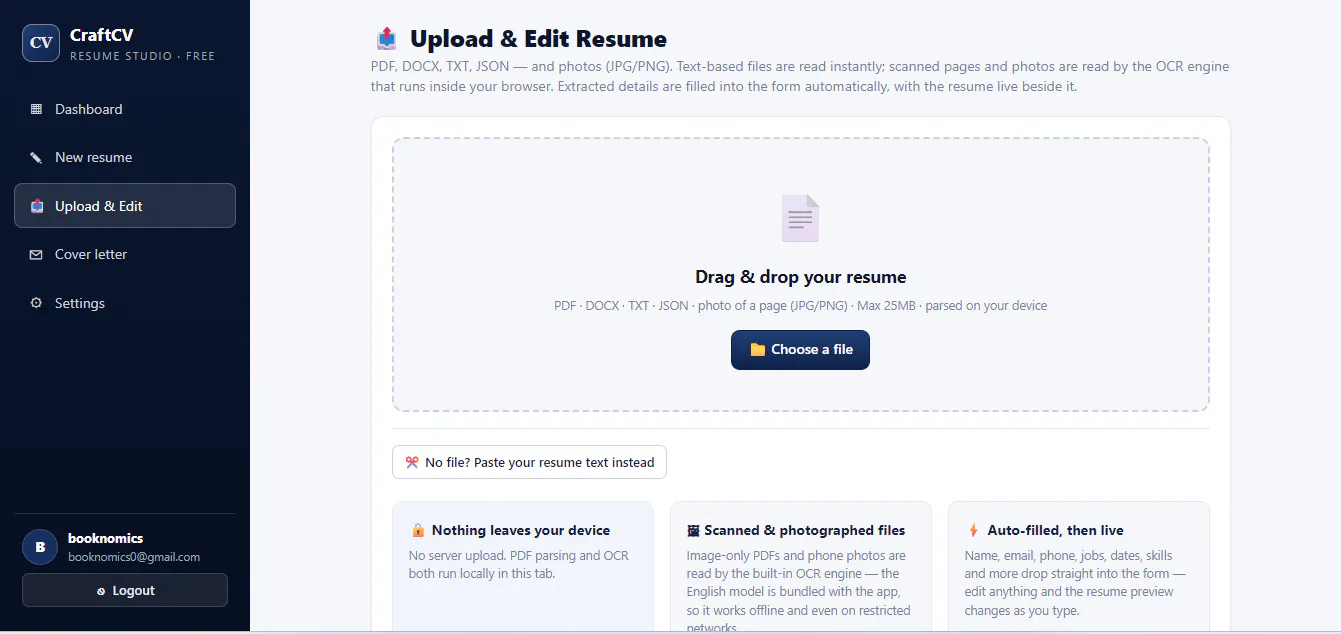
Task: Click the Upload & Edit Resume heading
Action: (538, 39)
